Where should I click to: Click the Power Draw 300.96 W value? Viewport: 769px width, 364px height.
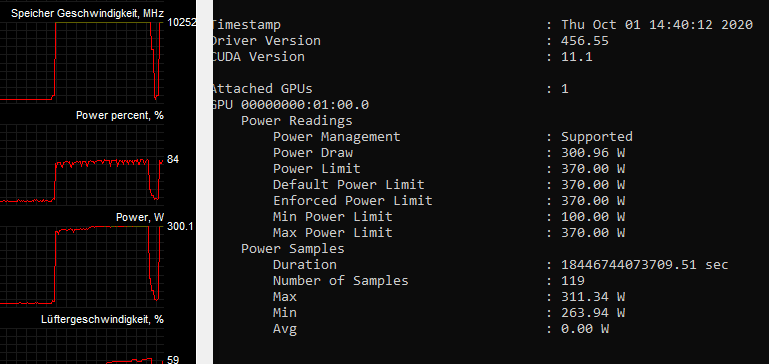point(593,153)
